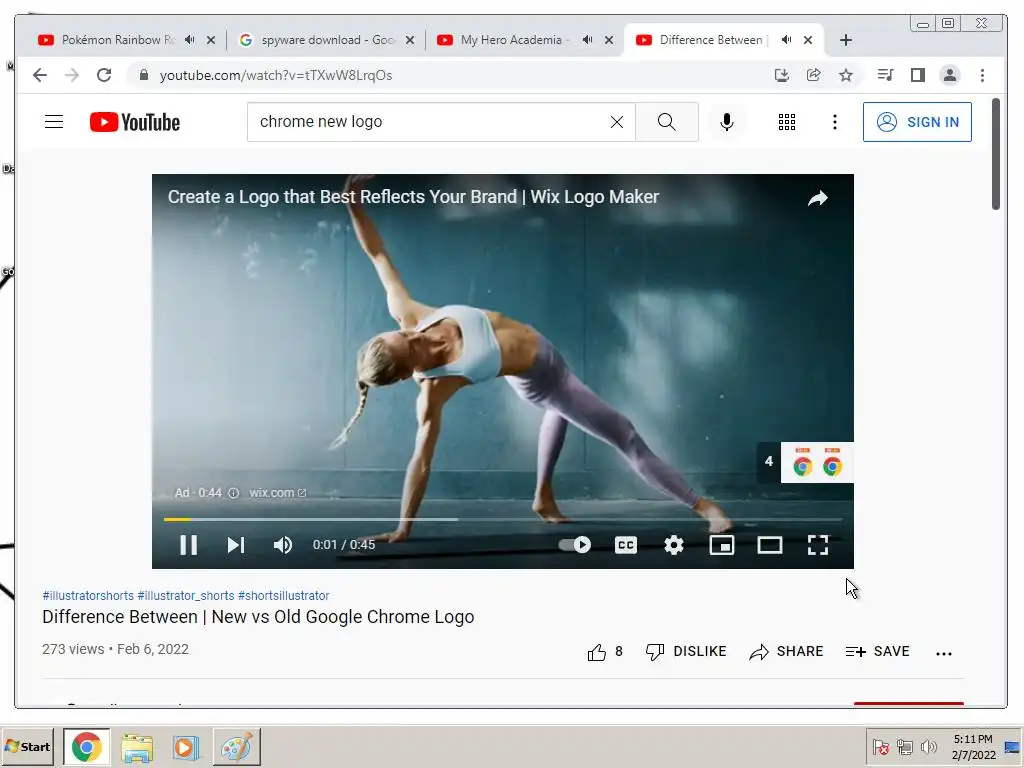Click the upcoming video Chrome logo thumbnail
This screenshot has height=768, width=1024.
pos(817,462)
